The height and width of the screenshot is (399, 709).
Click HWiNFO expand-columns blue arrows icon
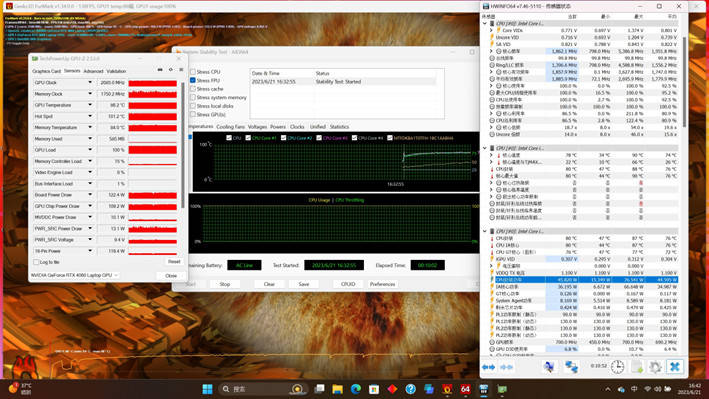pos(488,367)
